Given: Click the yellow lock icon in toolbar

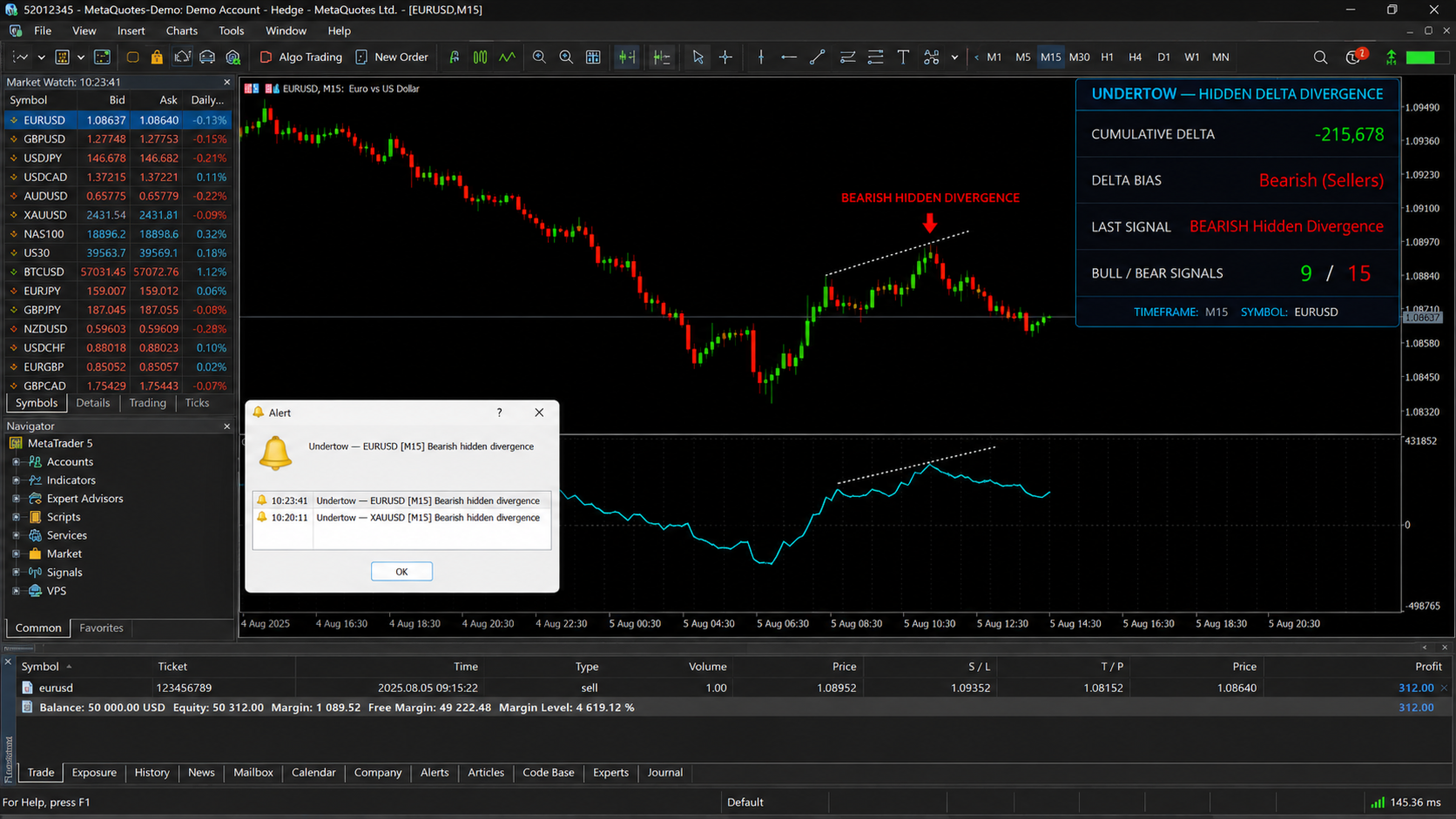Looking at the screenshot, I should click(x=157, y=57).
